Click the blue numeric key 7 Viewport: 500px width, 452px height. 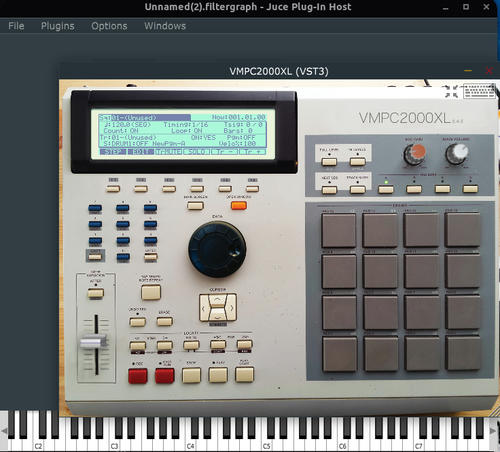click(x=95, y=208)
